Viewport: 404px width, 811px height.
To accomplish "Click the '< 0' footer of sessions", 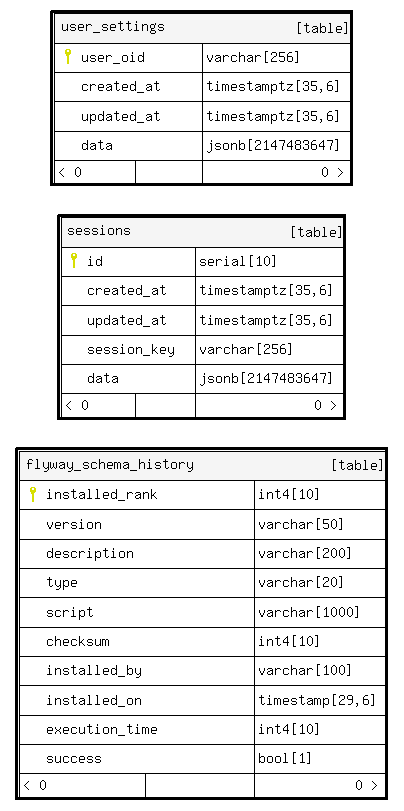I will click(x=77, y=406).
